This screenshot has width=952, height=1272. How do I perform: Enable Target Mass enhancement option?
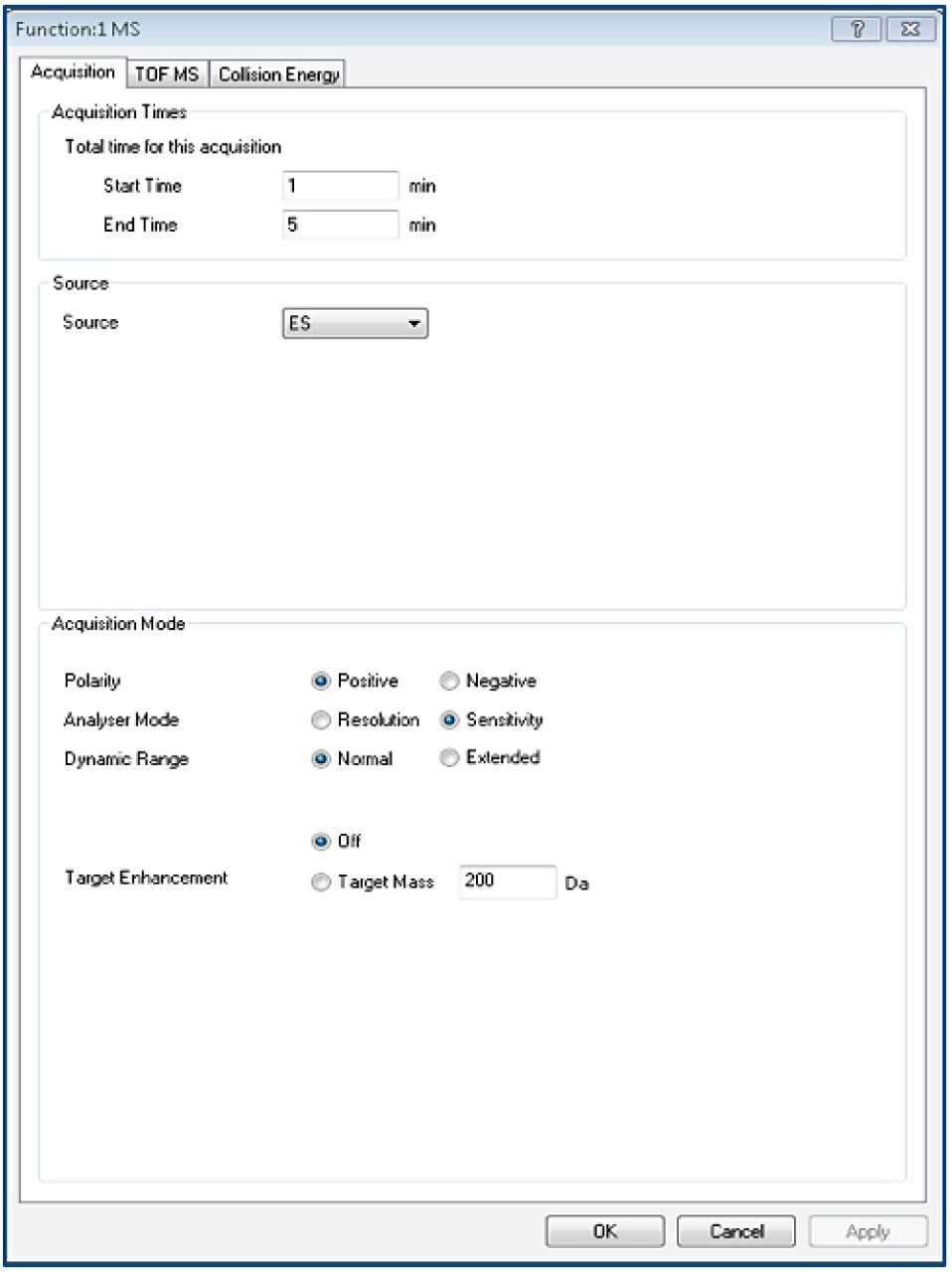point(321,881)
